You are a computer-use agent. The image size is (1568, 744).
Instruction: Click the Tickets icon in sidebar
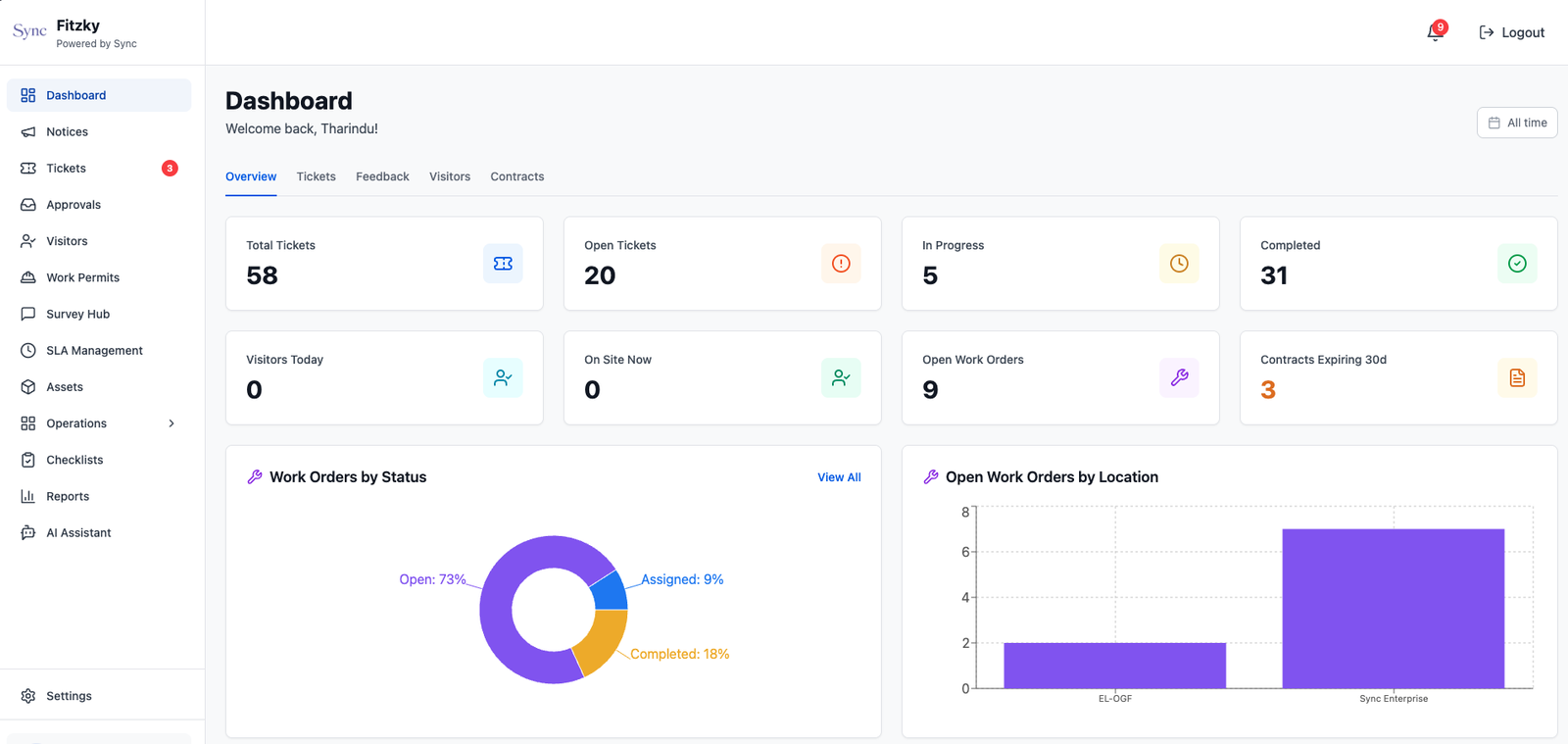point(28,169)
